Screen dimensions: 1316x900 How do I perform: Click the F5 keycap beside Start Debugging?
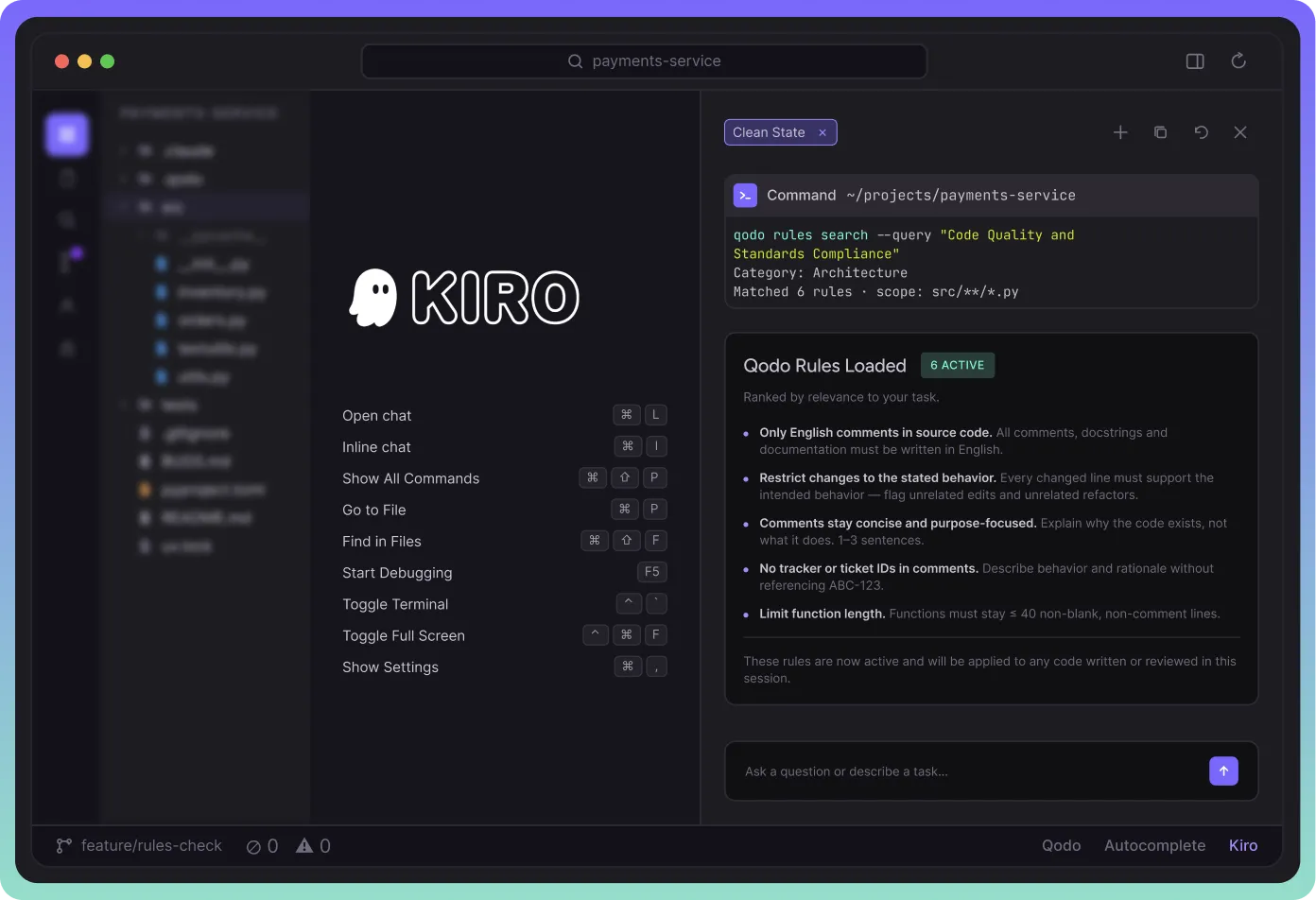pyautogui.click(x=652, y=572)
